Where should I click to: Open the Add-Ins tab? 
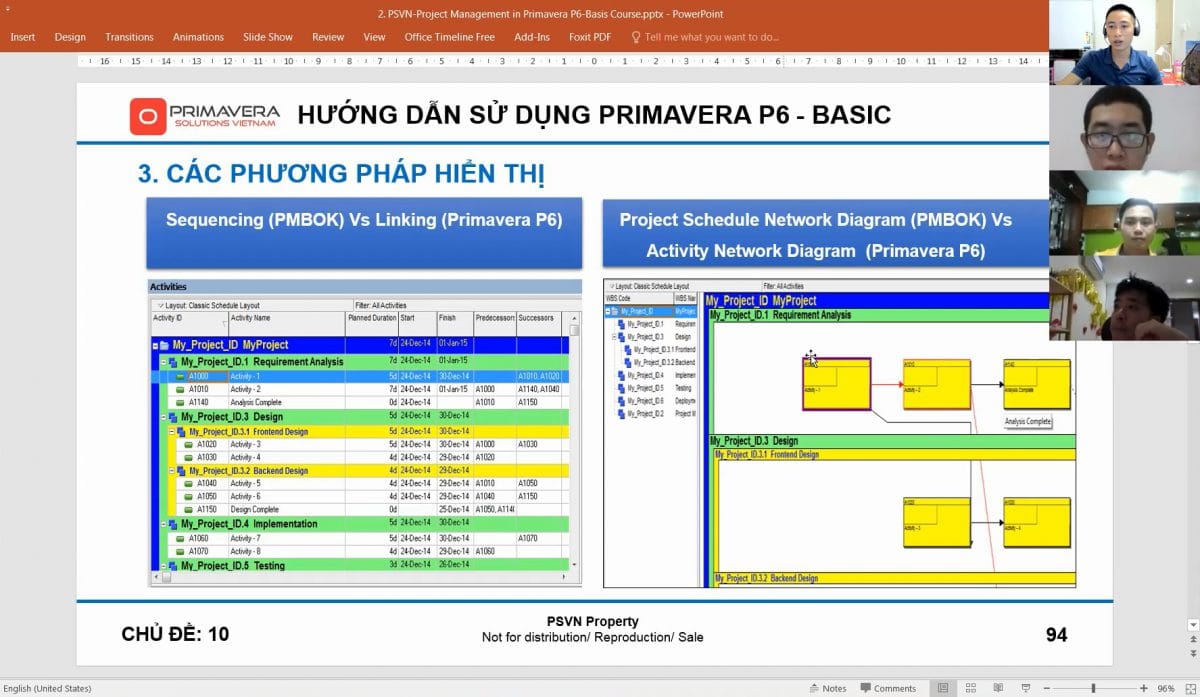click(532, 37)
